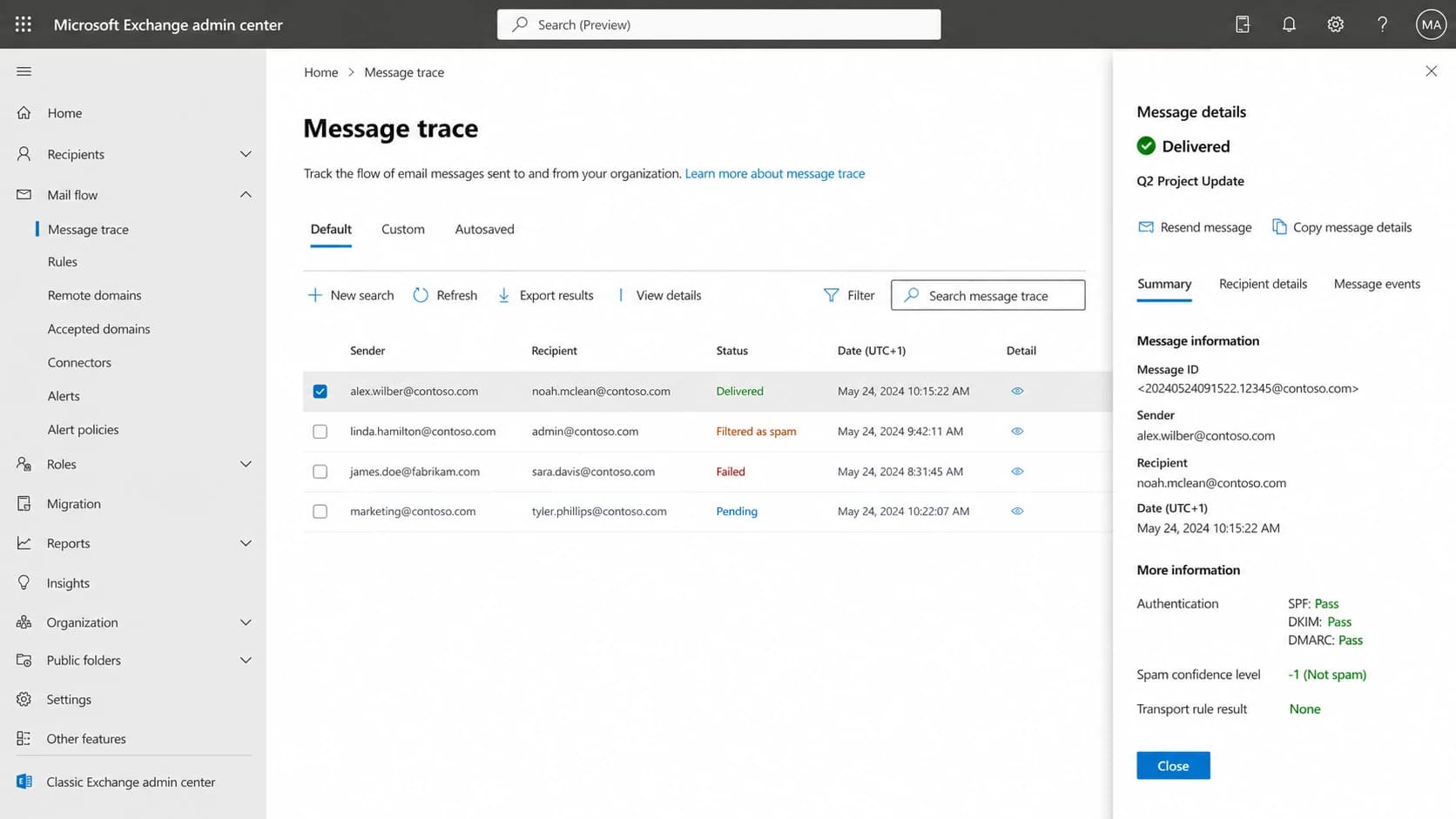The height and width of the screenshot is (819, 1456).
Task: Expand the Public folders chevron
Action: [x=246, y=660]
